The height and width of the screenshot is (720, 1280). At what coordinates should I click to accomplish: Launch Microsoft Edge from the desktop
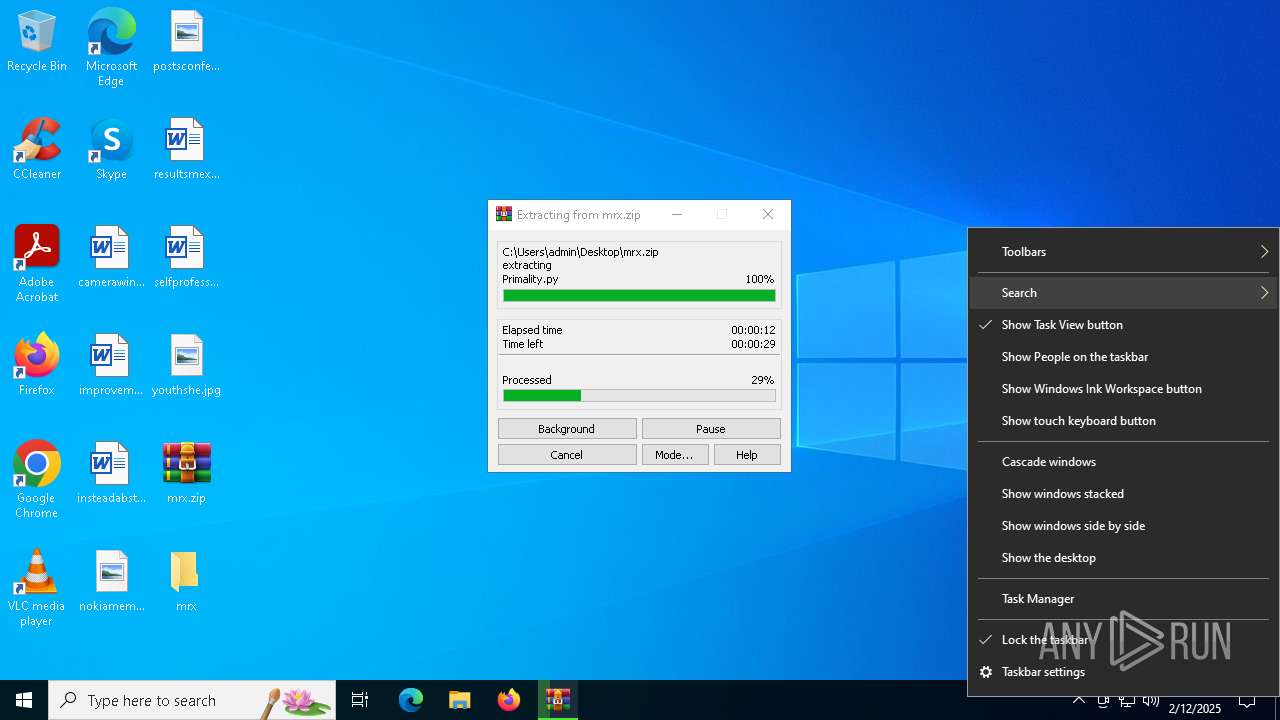click(111, 49)
